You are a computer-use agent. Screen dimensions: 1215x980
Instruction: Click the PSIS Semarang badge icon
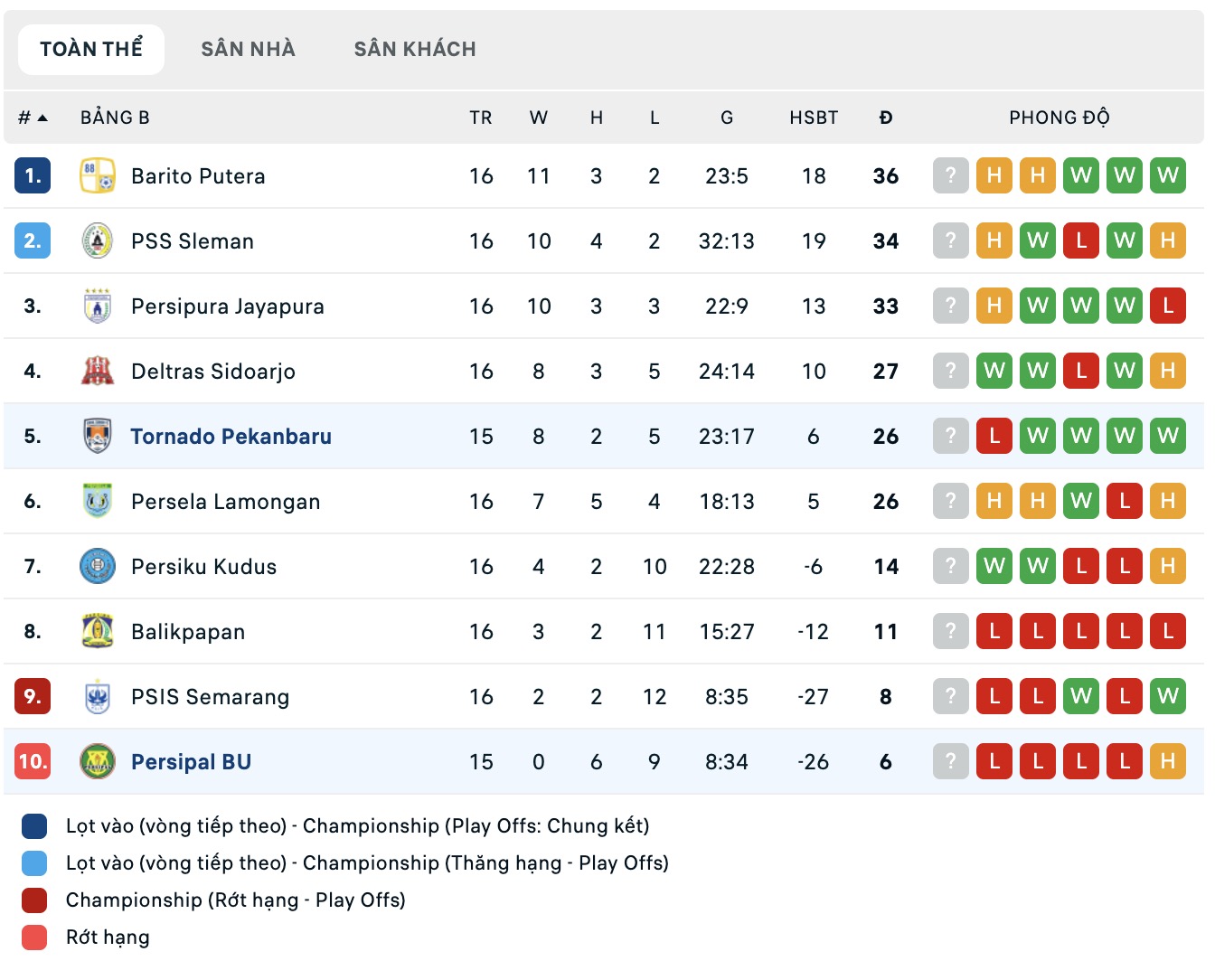tap(97, 696)
